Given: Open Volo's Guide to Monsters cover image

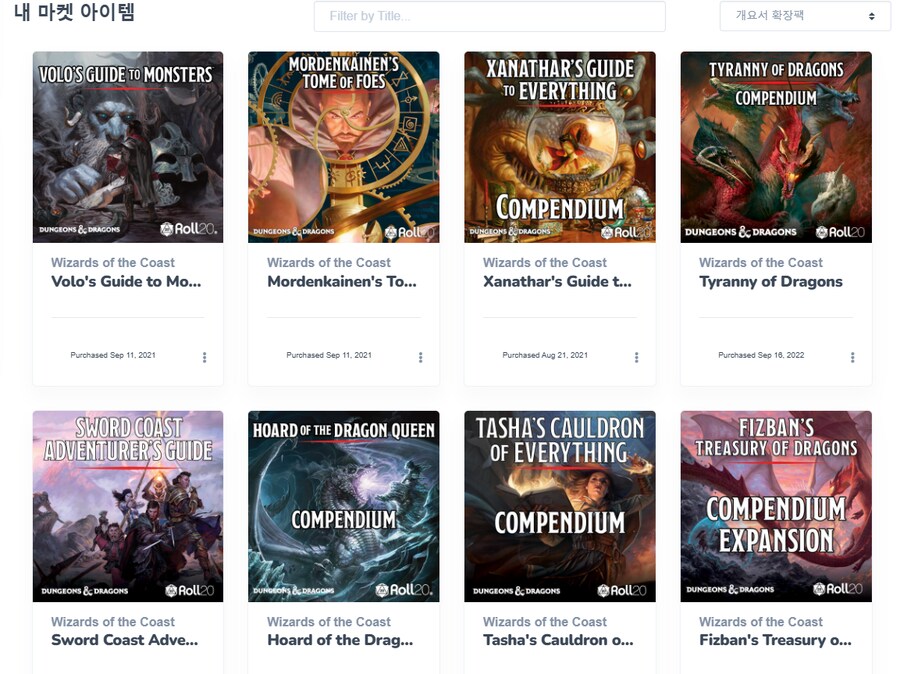Looking at the screenshot, I should [x=128, y=147].
